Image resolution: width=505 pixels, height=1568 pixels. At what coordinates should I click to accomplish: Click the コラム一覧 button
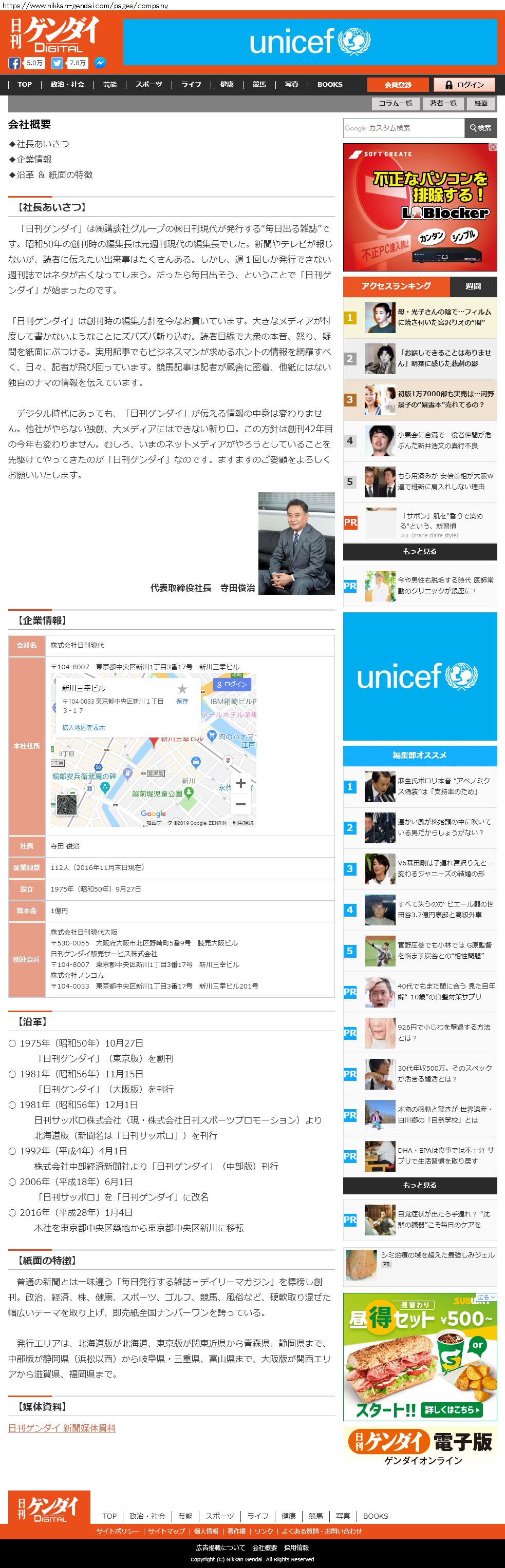pyautogui.click(x=396, y=104)
